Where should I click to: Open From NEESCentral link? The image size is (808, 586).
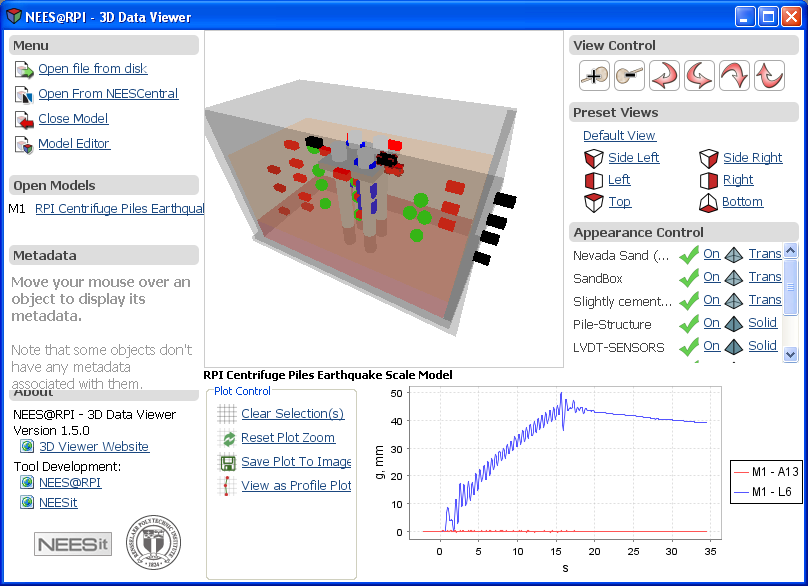click(108, 94)
